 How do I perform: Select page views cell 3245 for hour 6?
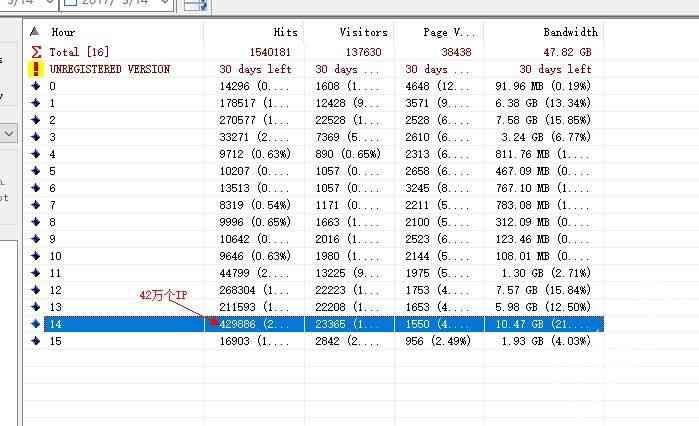pyautogui.click(x=438, y=188)
